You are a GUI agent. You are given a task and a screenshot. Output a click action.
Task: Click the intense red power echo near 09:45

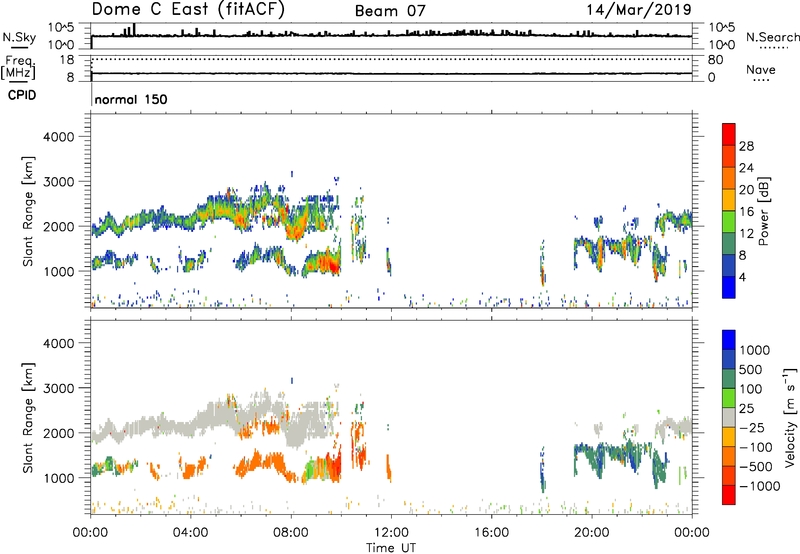click(332, 264)
